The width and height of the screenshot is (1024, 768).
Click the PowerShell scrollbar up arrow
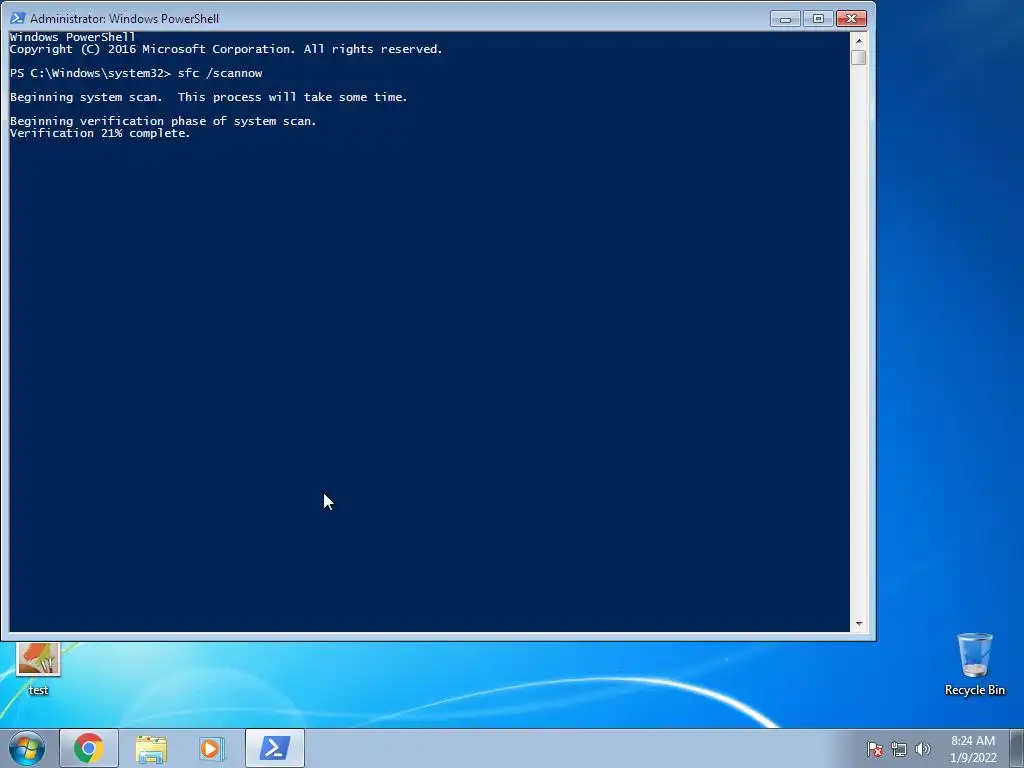[859, 40]
